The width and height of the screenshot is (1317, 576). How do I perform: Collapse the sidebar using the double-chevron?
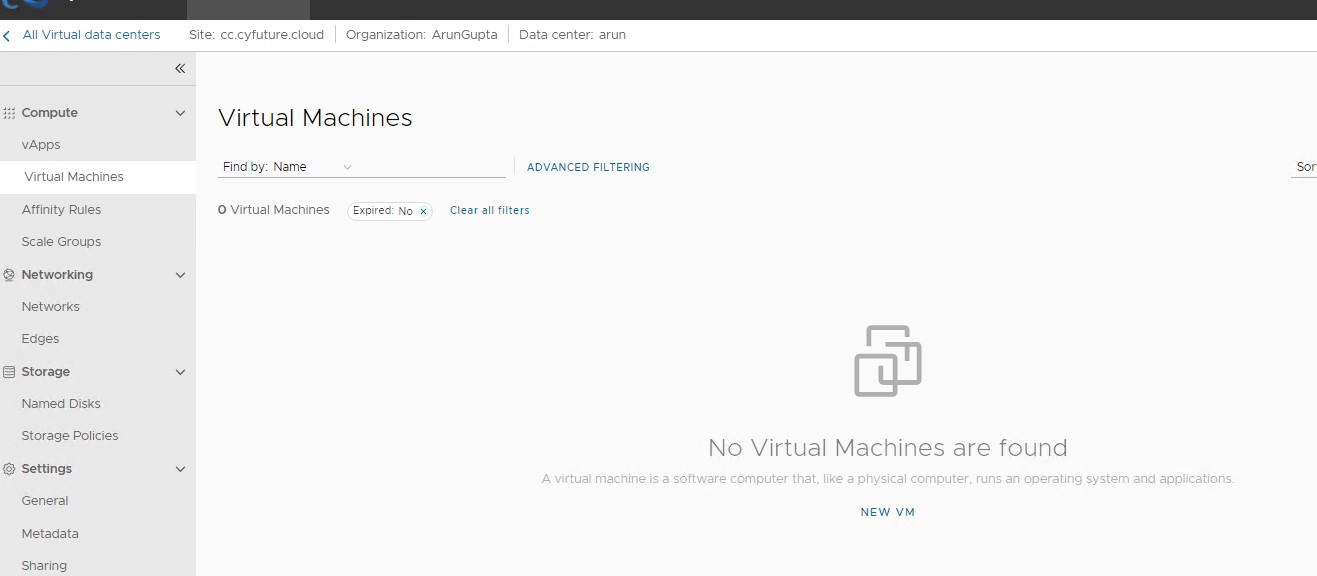180,68
